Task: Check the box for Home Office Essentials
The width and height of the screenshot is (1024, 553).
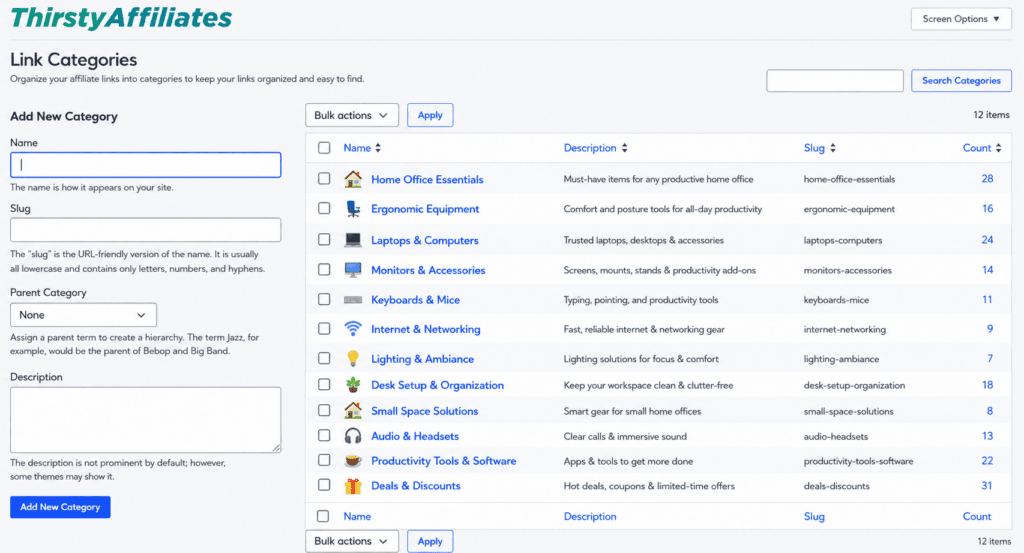Action: 324,178
